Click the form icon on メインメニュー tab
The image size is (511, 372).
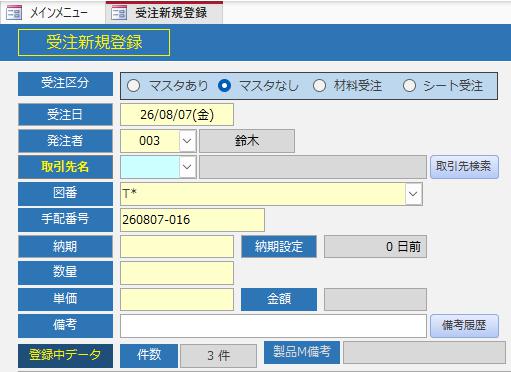[14, 13]
